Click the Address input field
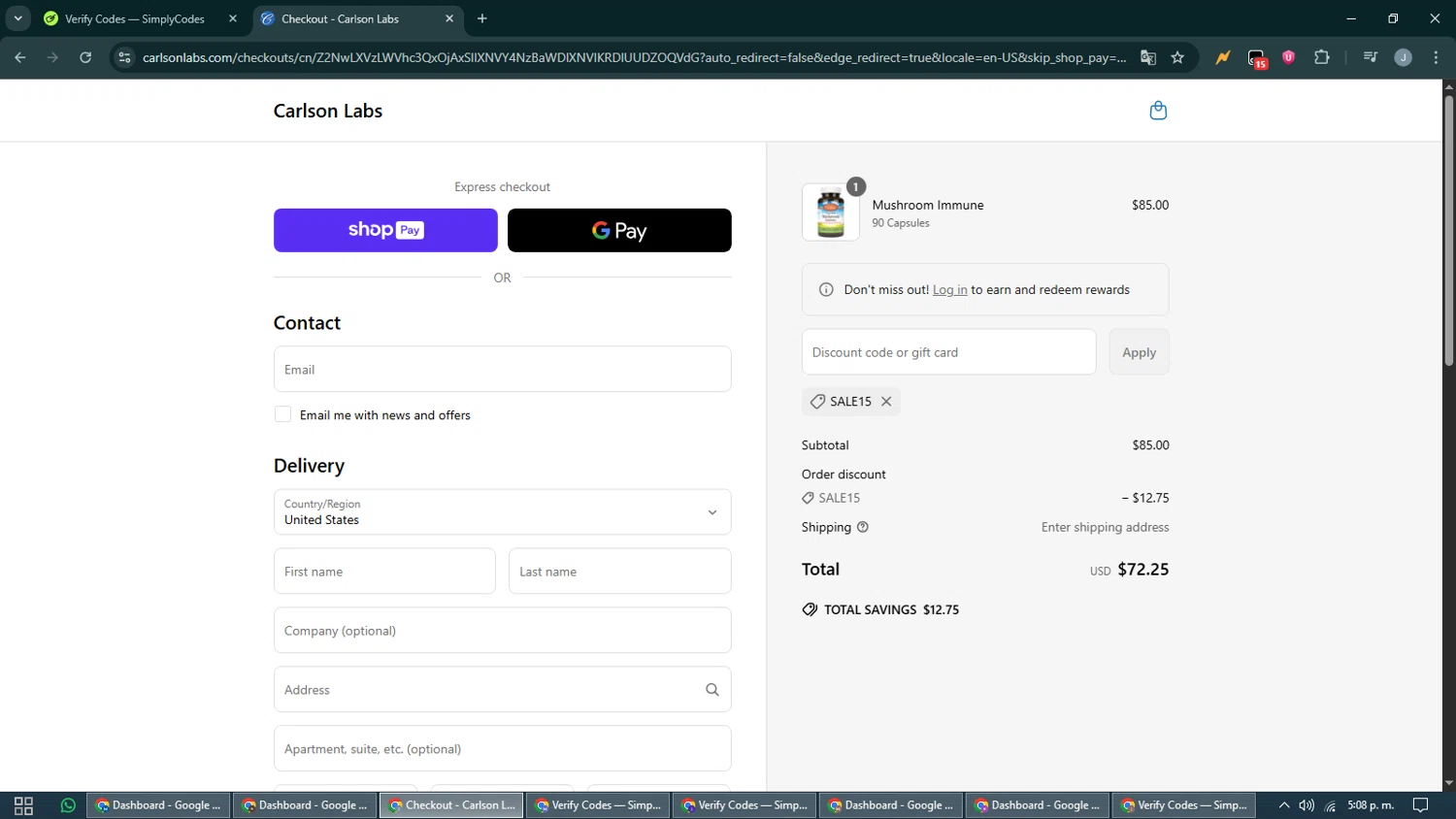 pyautogui.click(x=502, y=690)
